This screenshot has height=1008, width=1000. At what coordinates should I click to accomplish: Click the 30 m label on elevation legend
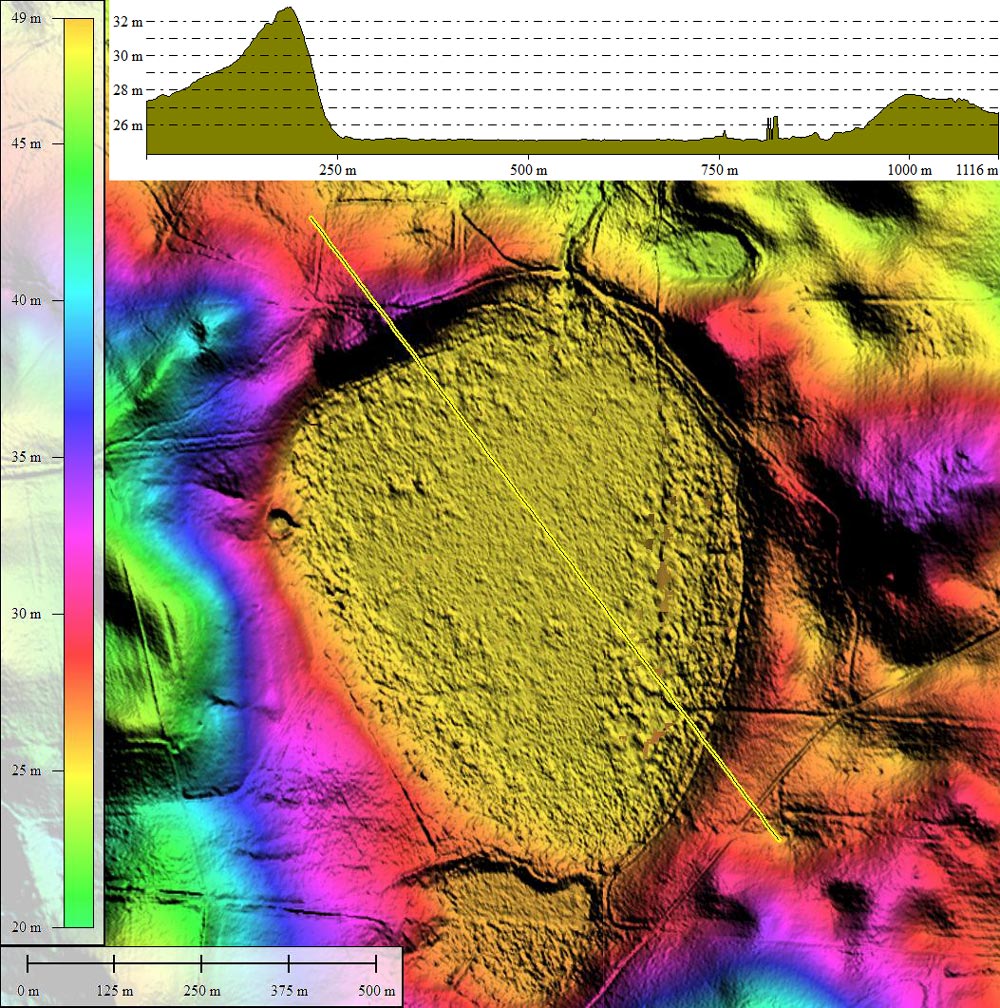click(x=26, y=614)
